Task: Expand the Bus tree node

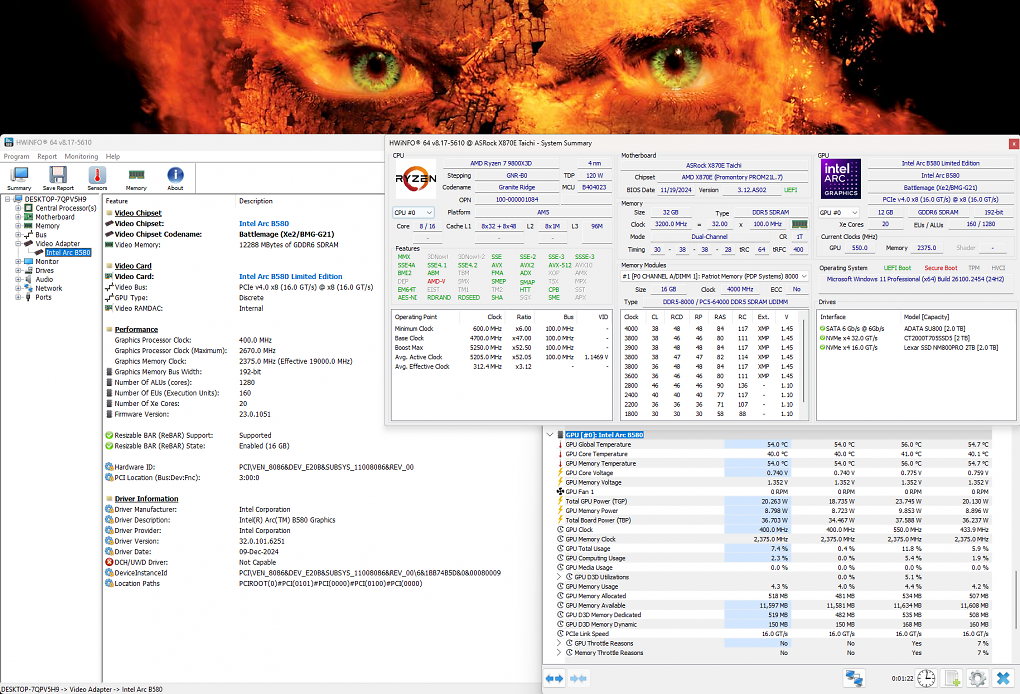Action: point(18,235)
